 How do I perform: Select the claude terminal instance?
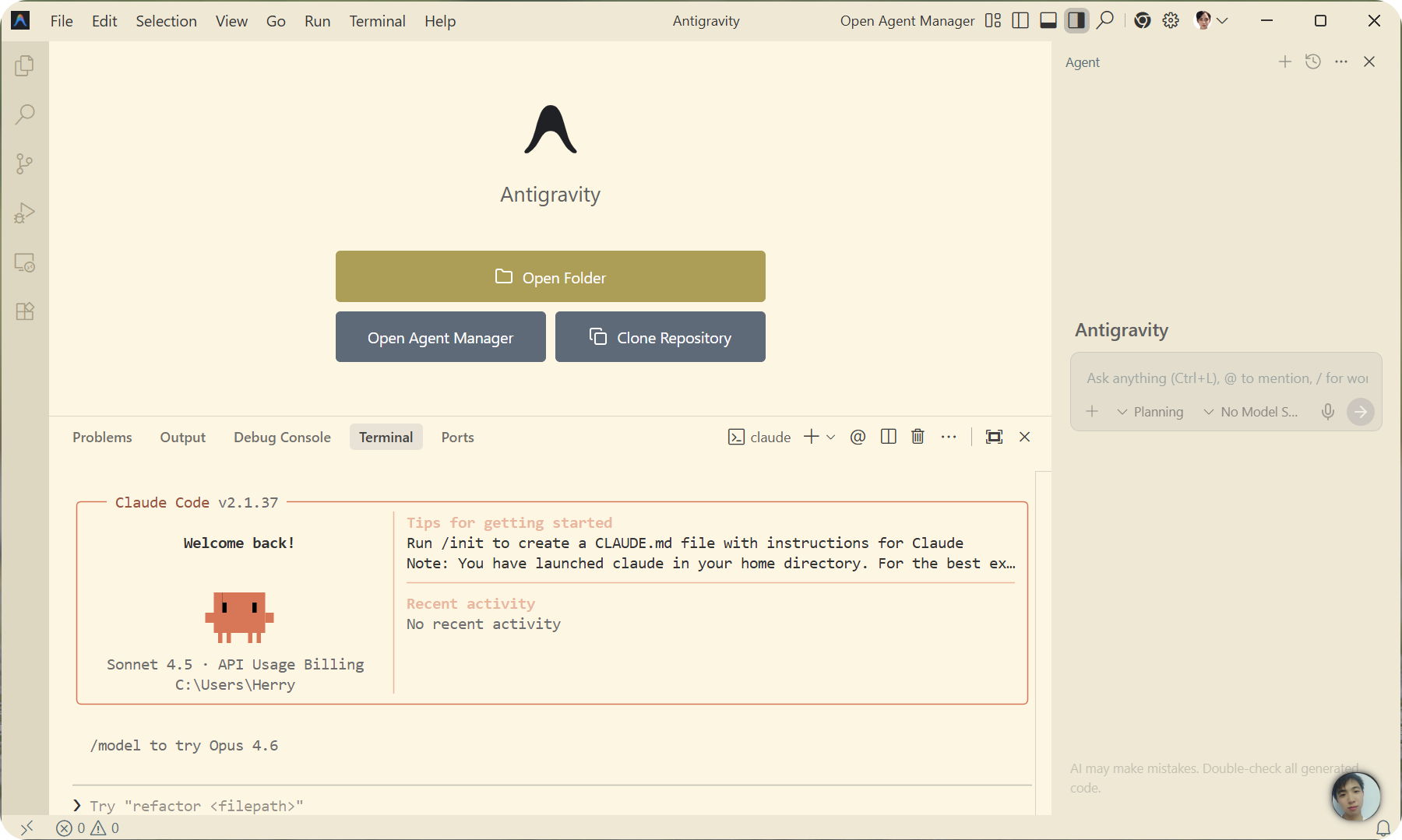759,437
